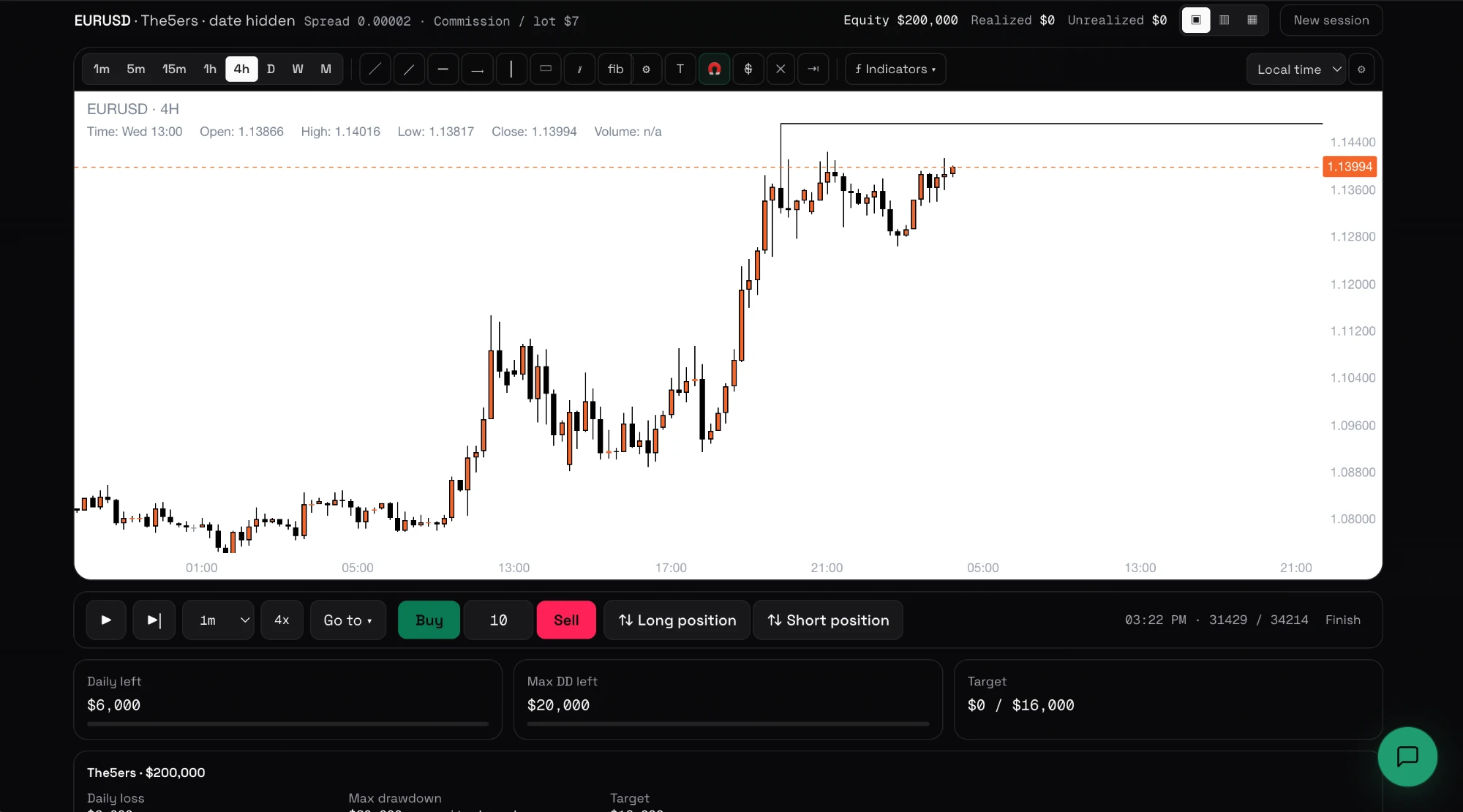Add a Short position tool

pos(828,620)
